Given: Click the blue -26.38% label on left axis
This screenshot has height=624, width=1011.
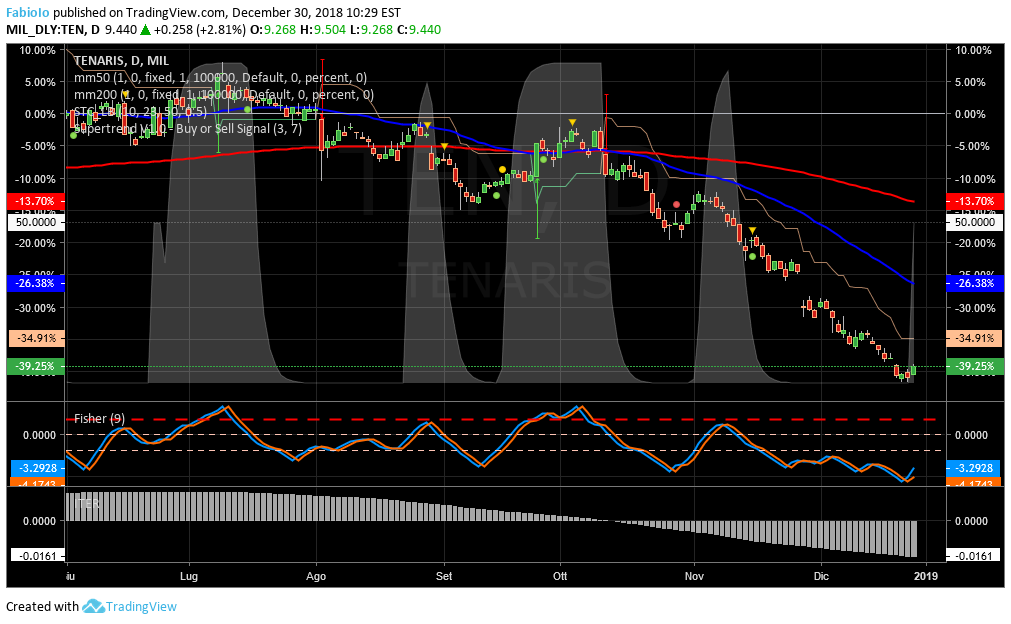Looking at the screenshot, I should click(35, 283).
